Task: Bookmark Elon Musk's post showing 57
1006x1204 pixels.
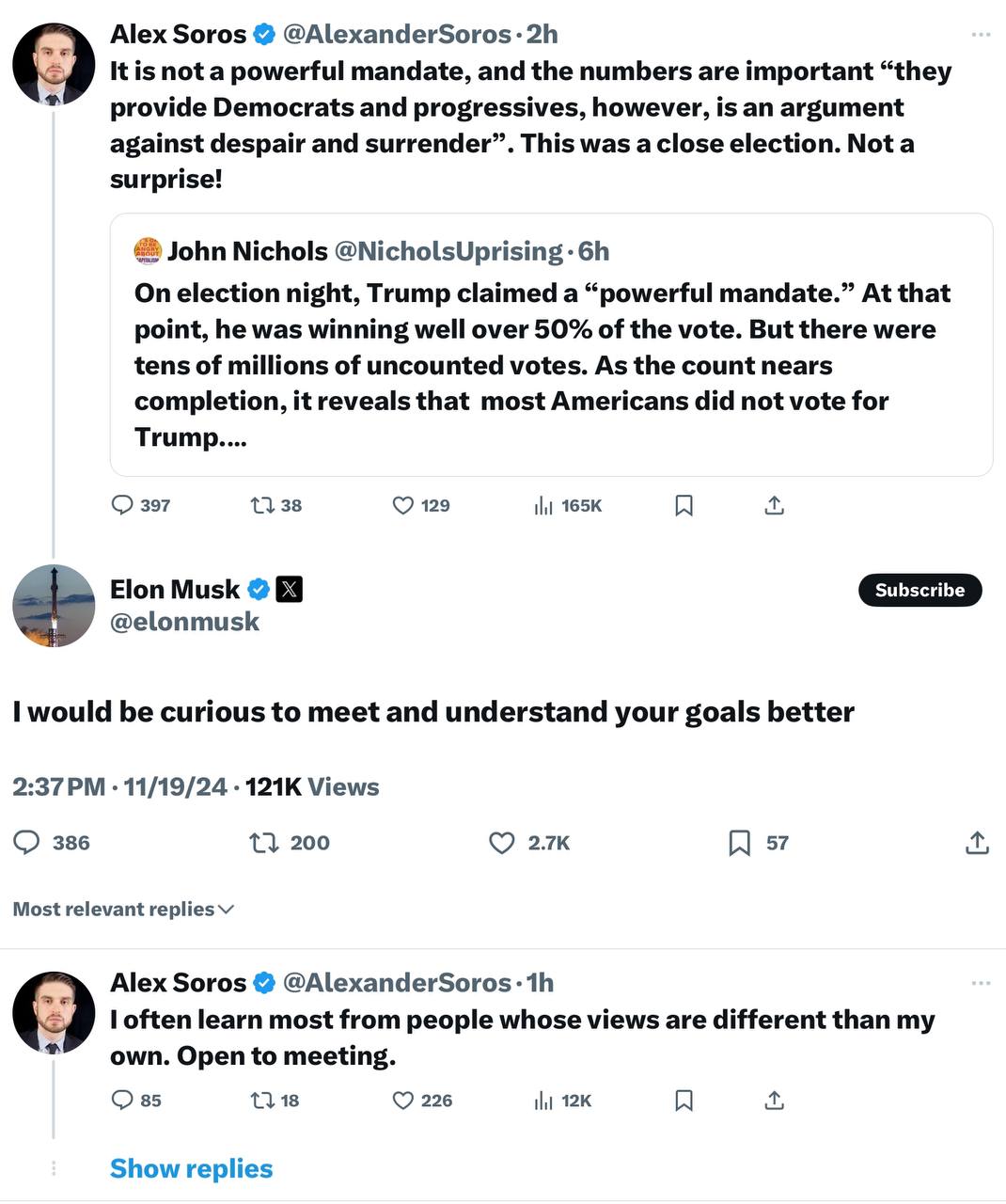Action: click(x=740, y=842)
